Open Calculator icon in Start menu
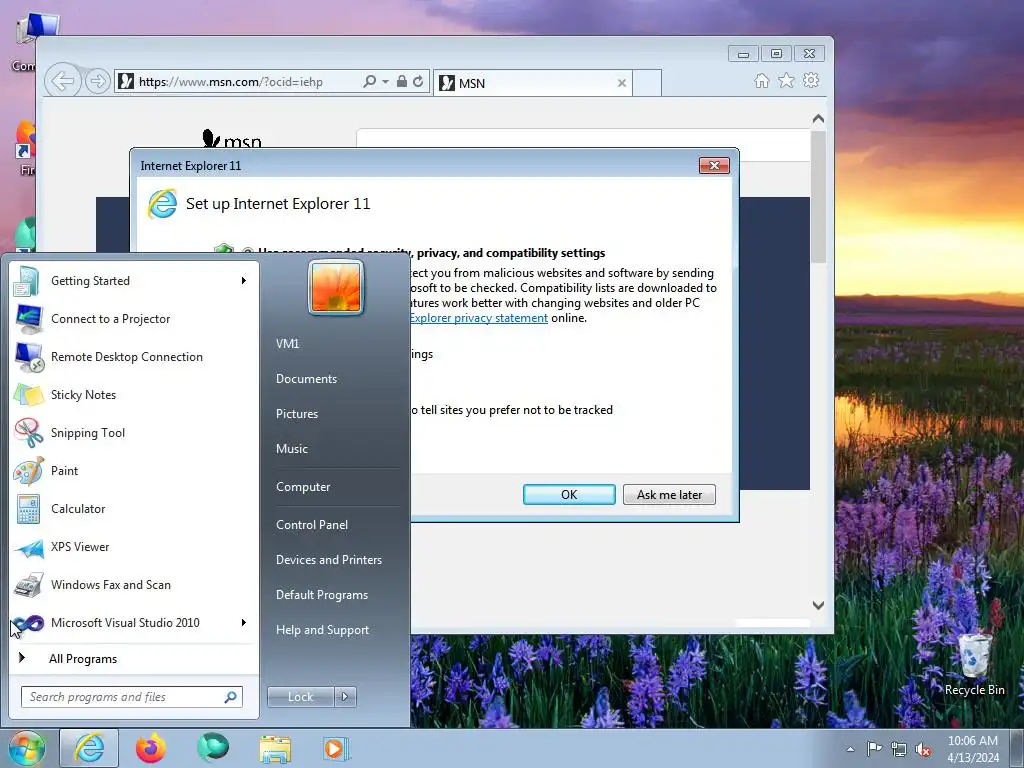Image resolution: width=1024 pixels, height=768 pixels. 28,509
